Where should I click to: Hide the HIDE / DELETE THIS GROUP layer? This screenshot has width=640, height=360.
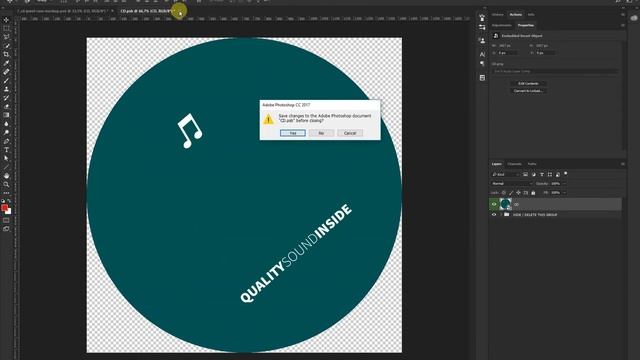tap(494, 215)
